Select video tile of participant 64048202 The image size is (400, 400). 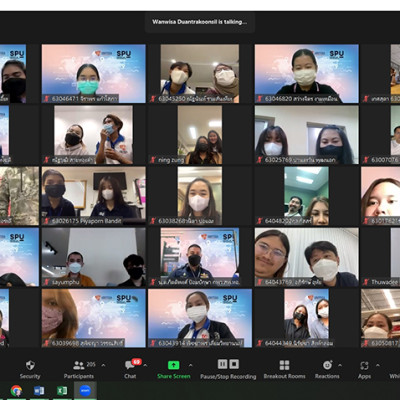(307, 196)
